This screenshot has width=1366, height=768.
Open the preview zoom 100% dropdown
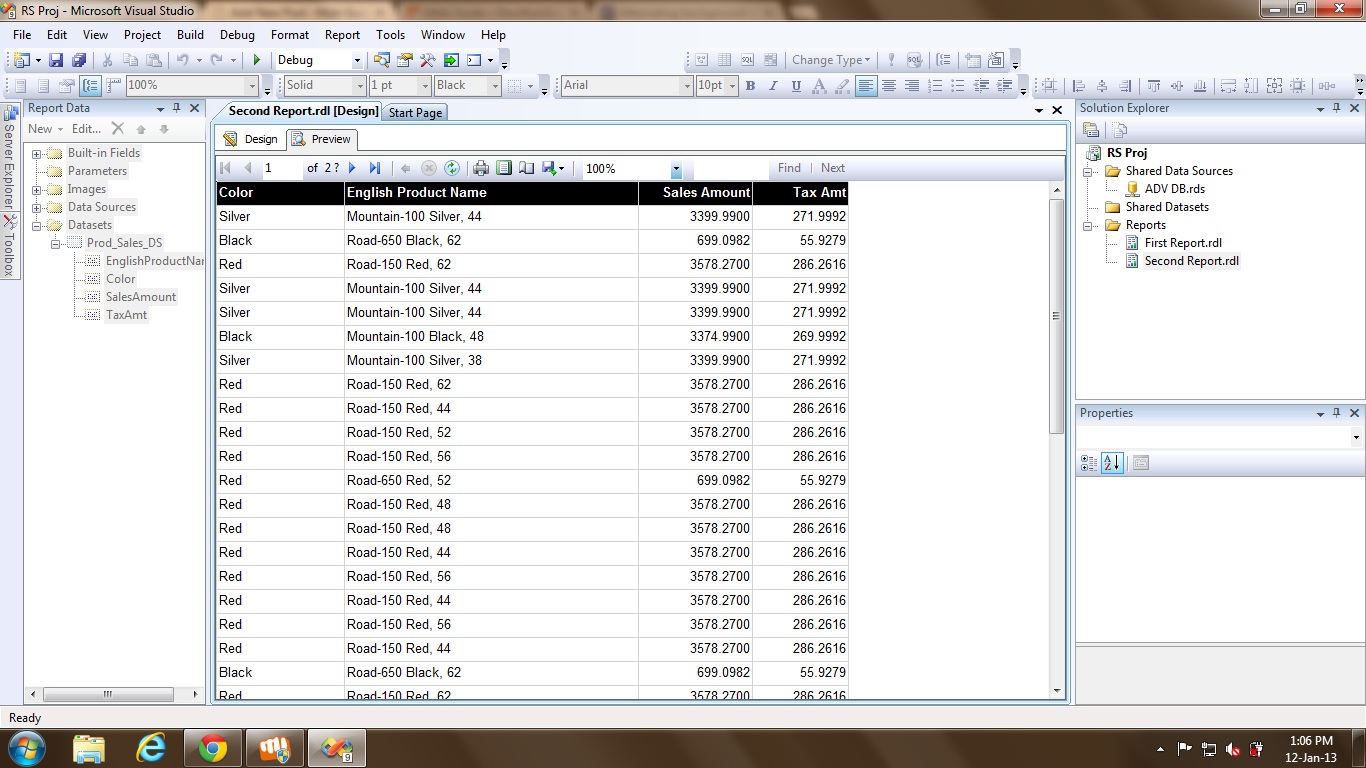click(x=676, y=169)
